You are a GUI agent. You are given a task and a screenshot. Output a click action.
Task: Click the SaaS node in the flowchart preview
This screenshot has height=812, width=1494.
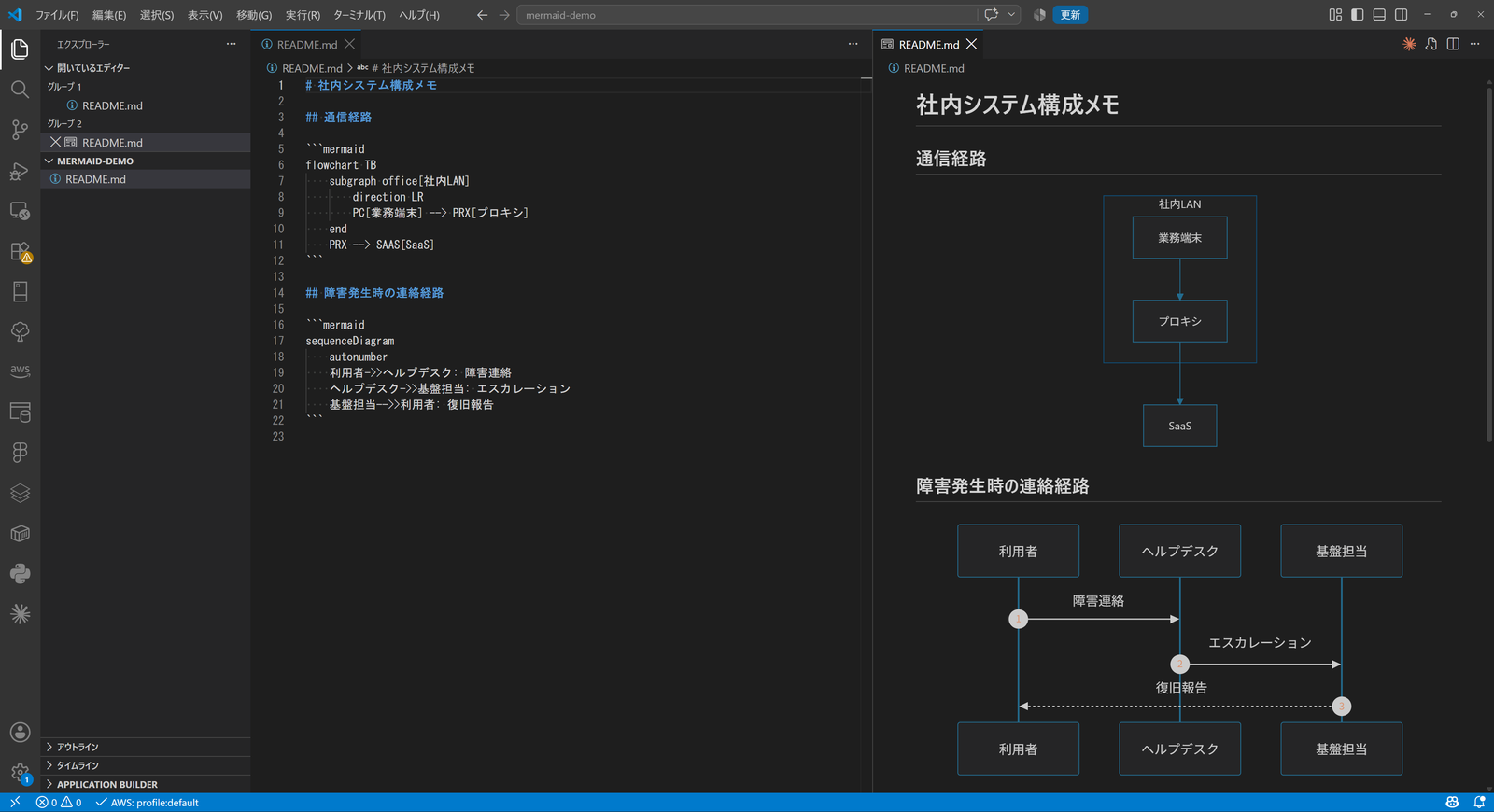coord(1179,426)
